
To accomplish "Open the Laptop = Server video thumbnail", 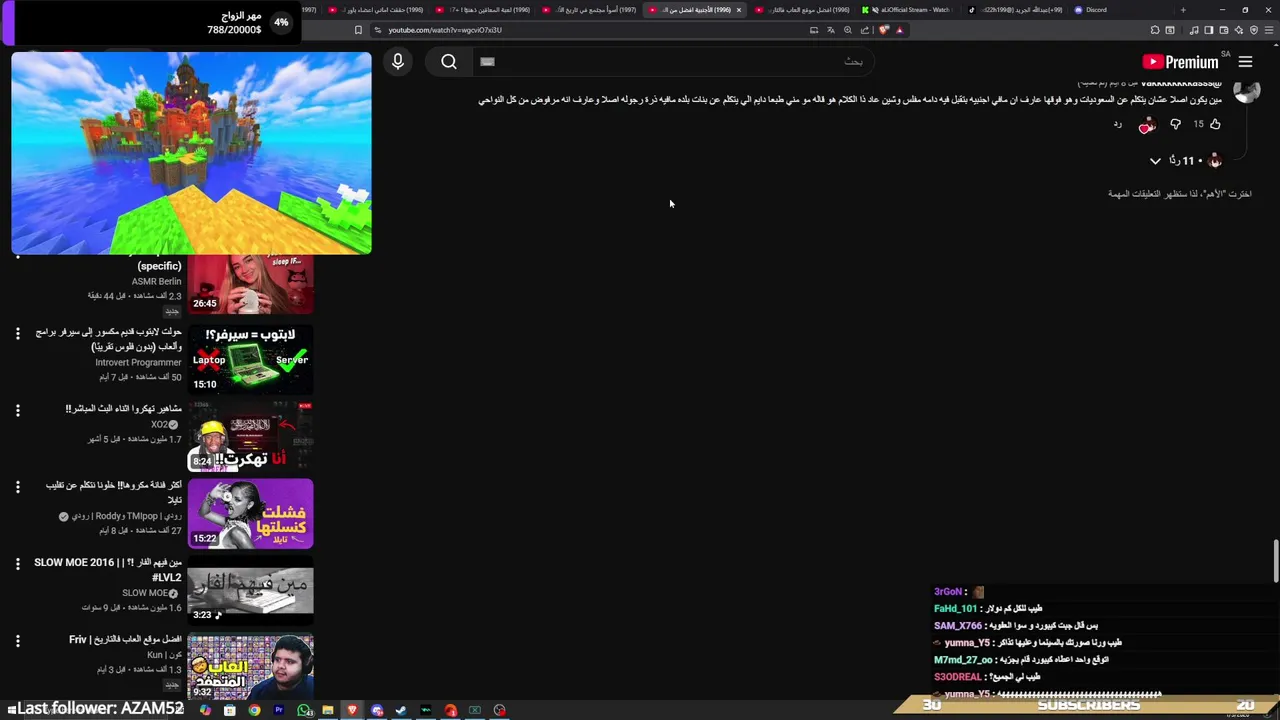I will 250,359.
